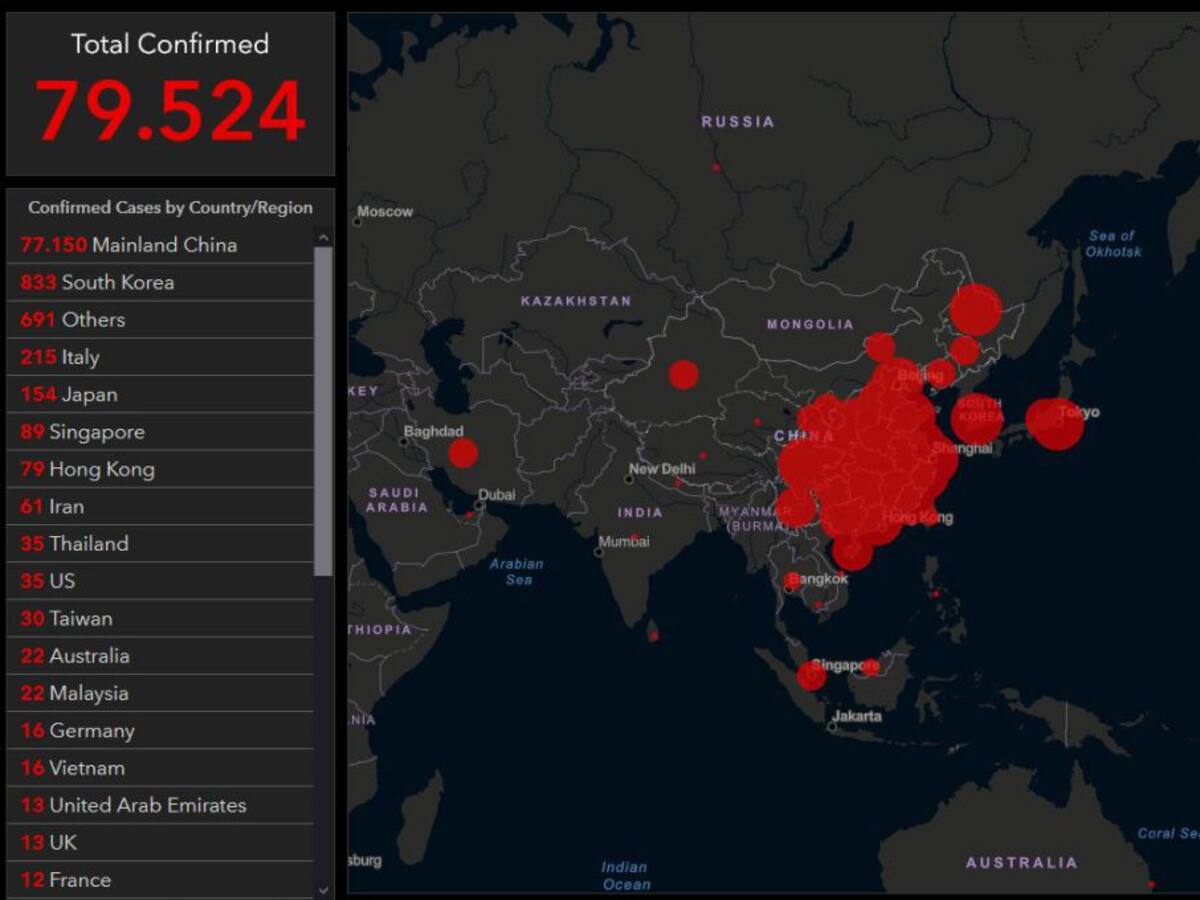Select the red case bubble over South Korea
Viewport: 1200px width, 900px height.
click(x=977, y=418)
